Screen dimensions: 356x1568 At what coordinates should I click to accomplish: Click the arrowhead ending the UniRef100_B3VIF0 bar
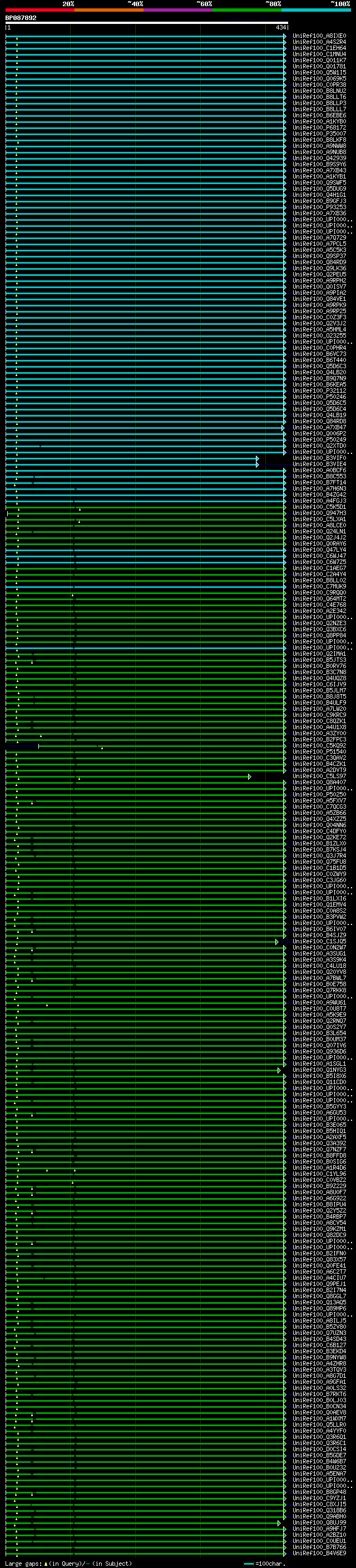[x=258, y=458]
